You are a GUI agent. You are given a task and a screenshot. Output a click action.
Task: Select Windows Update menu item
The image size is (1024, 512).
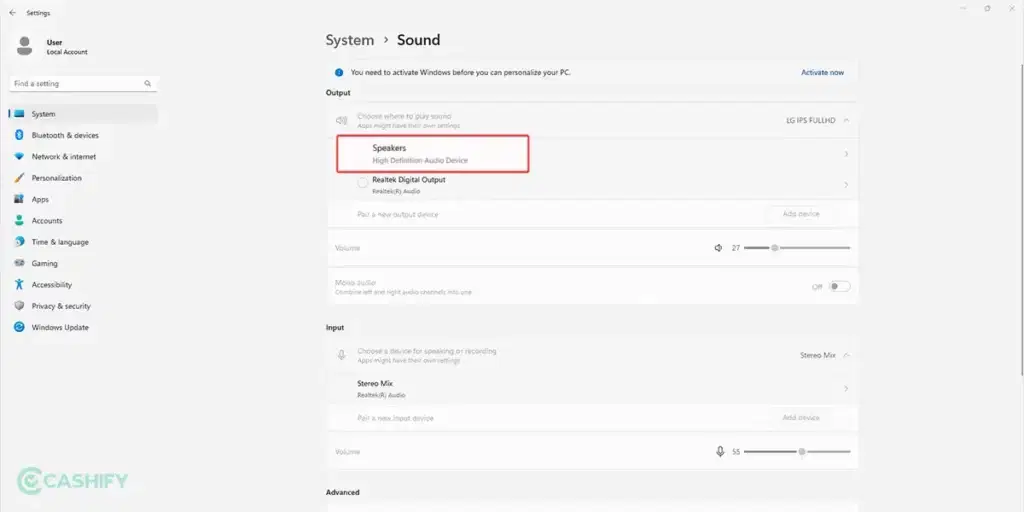pyautogui.click(x=84, y=327)
